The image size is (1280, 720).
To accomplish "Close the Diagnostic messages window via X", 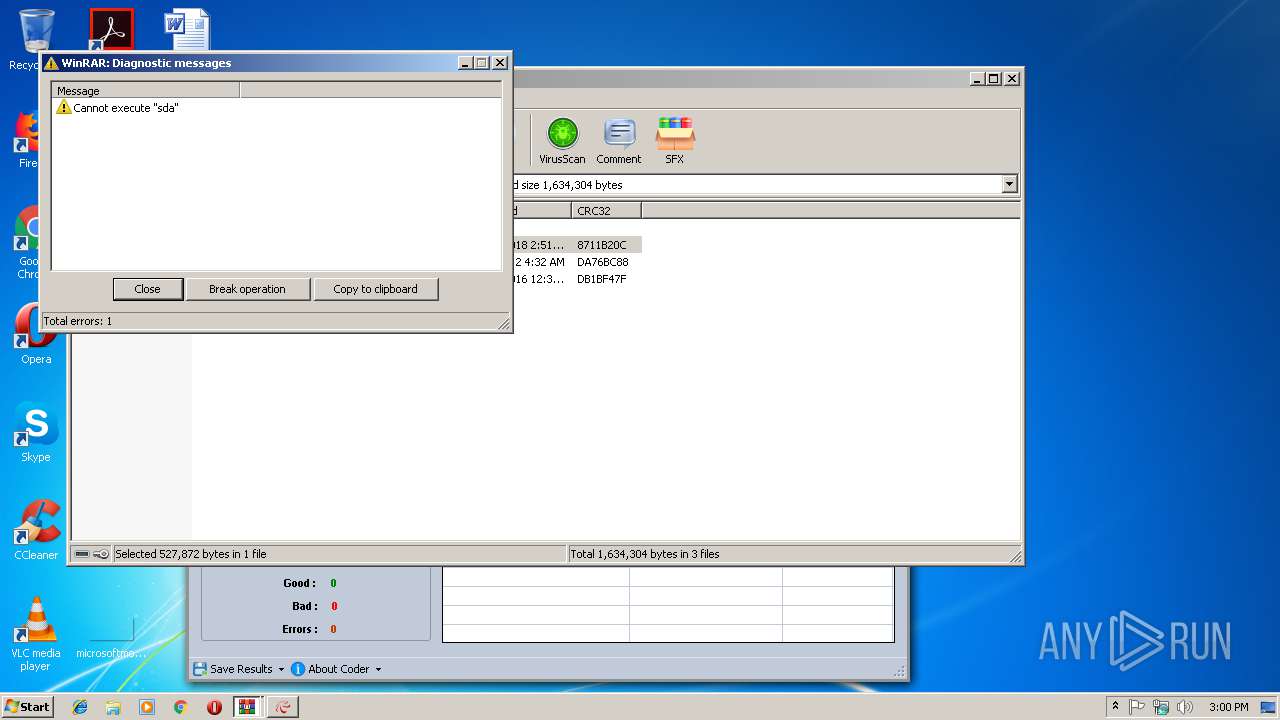I will [500, 62].
